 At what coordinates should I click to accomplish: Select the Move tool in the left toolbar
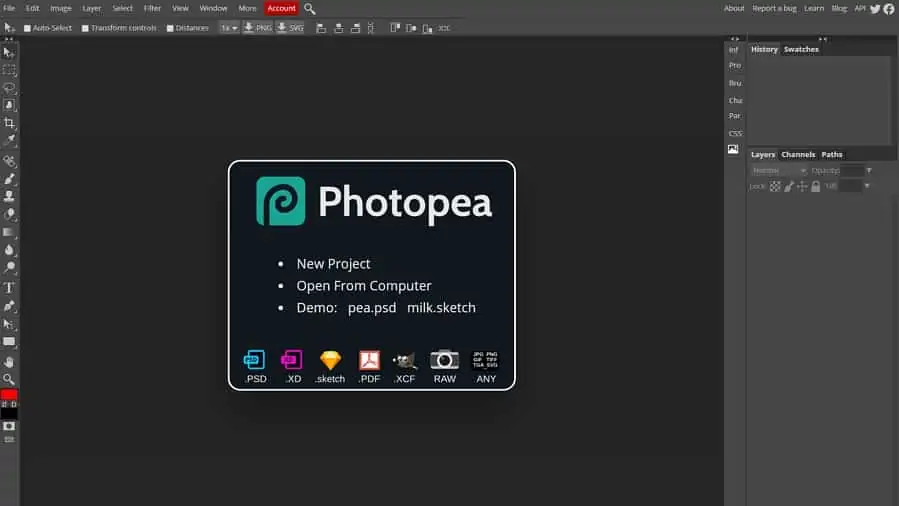tap(9, 53)
